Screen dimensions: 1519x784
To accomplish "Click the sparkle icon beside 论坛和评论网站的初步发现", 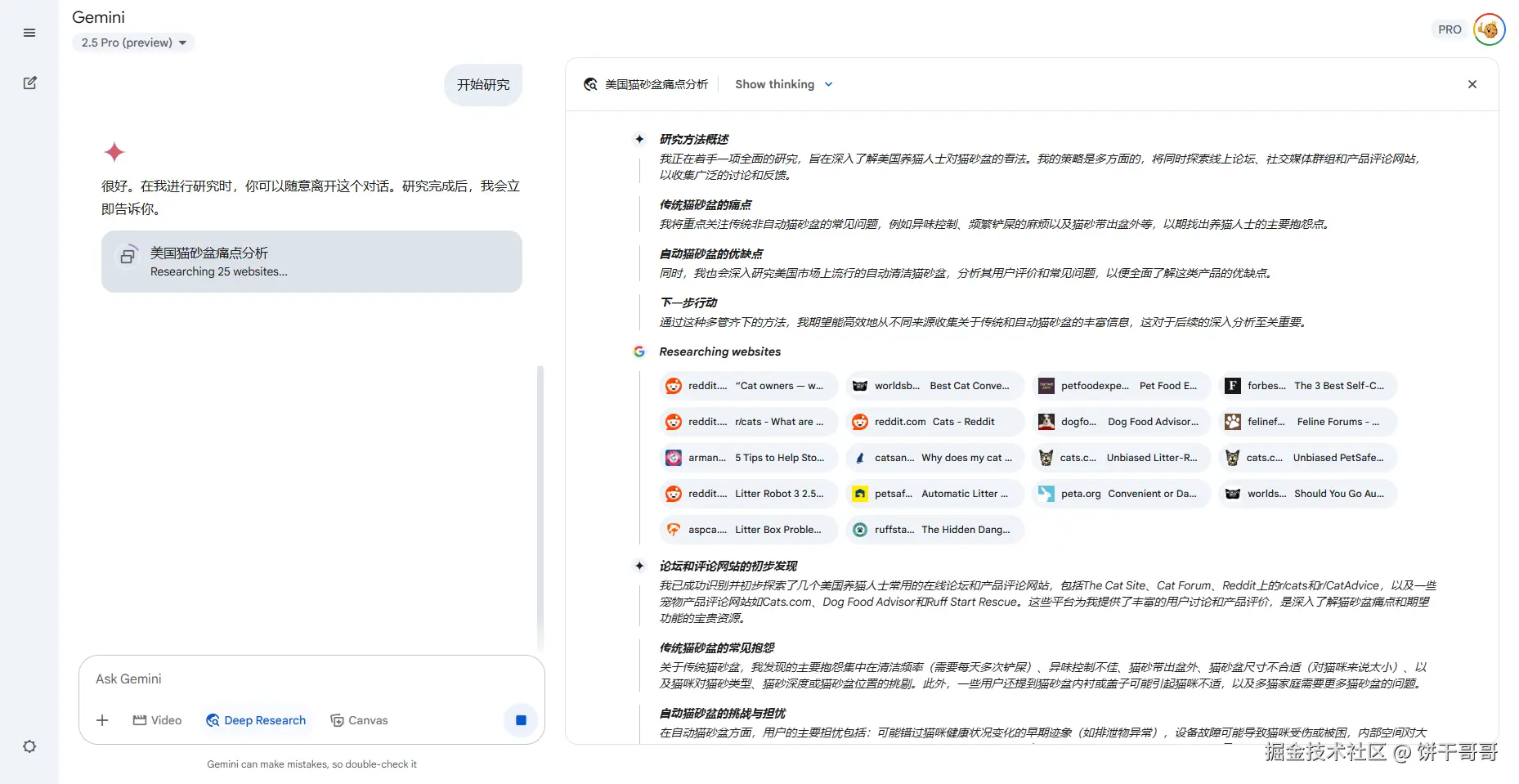I will tap(639, 567).
